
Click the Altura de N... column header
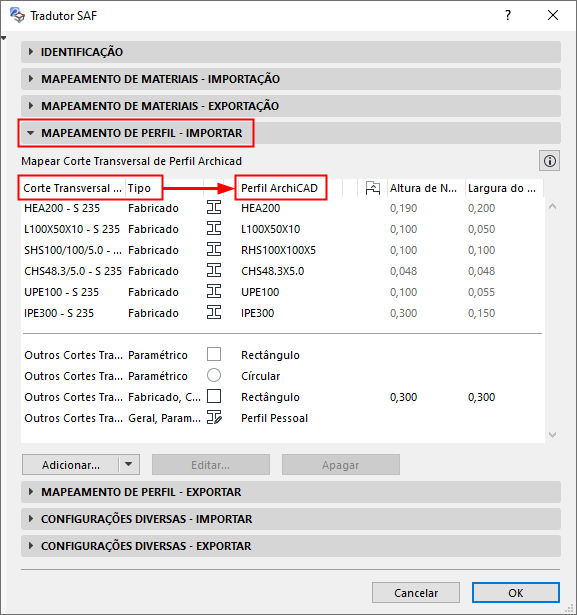click(x=426, y=188)
